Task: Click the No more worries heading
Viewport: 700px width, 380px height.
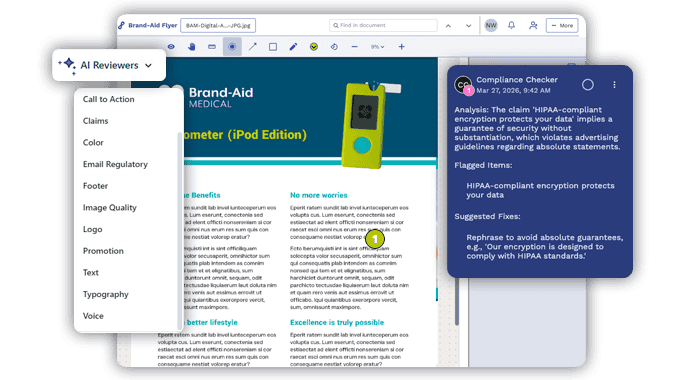Action: [319, 195]
